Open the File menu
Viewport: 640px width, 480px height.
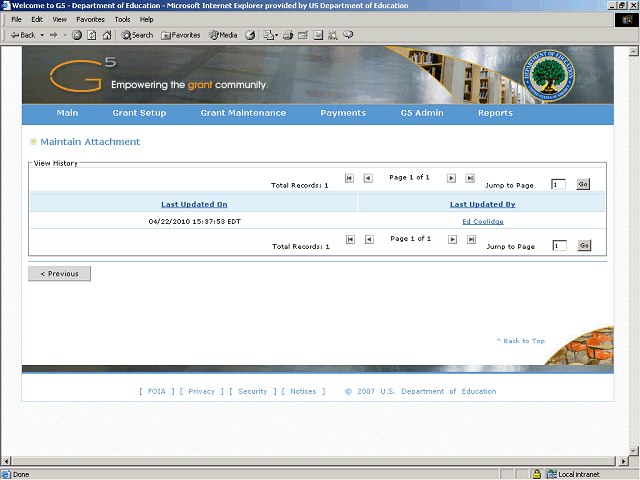[x=16, y=19]
